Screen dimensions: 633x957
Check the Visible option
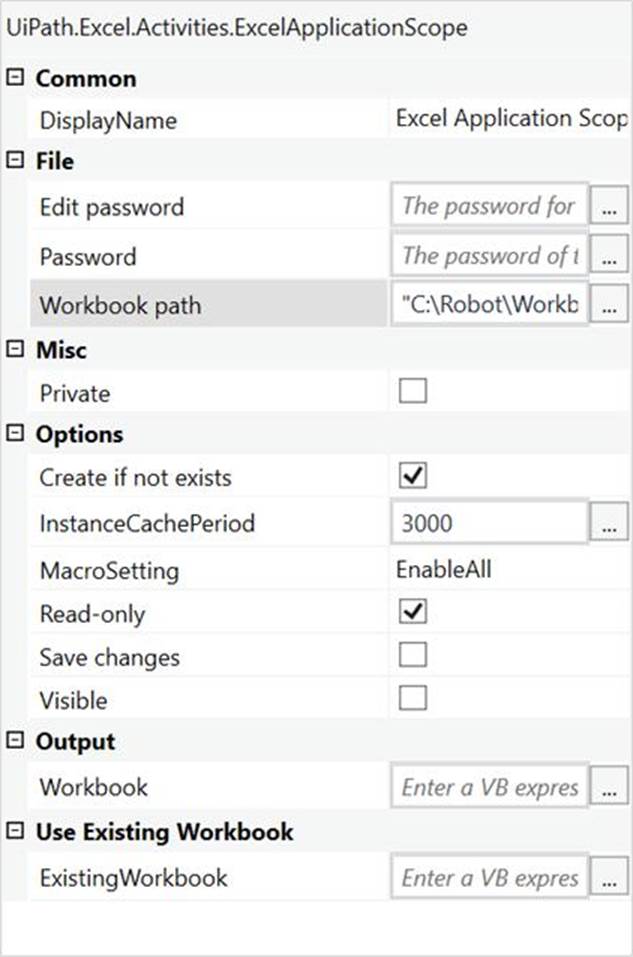[x=413, y=698]
